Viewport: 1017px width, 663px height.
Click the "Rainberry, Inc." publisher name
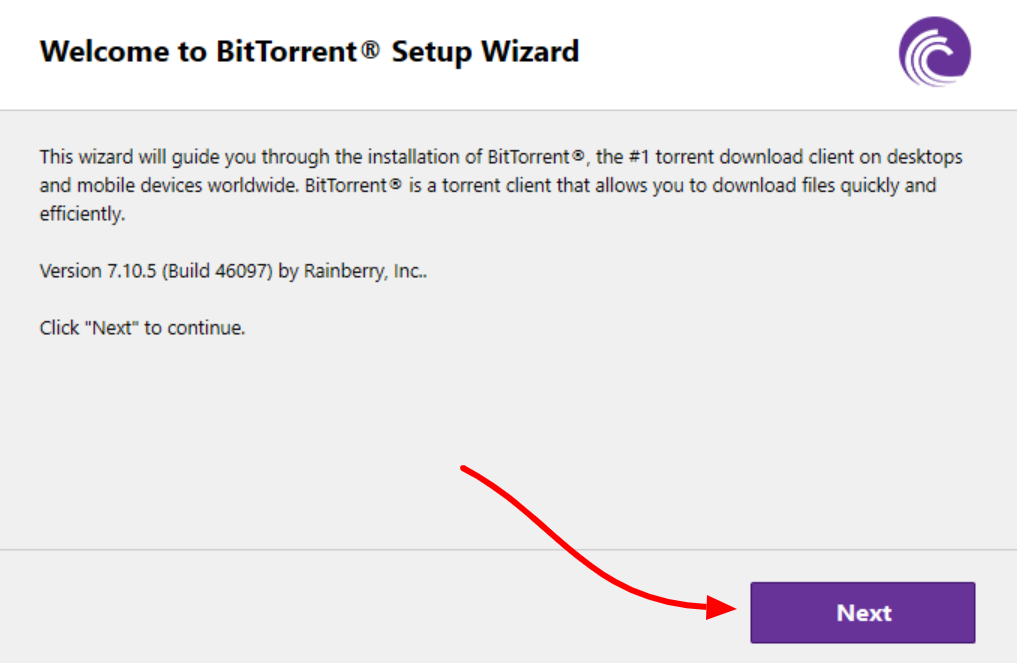point(365,271)
